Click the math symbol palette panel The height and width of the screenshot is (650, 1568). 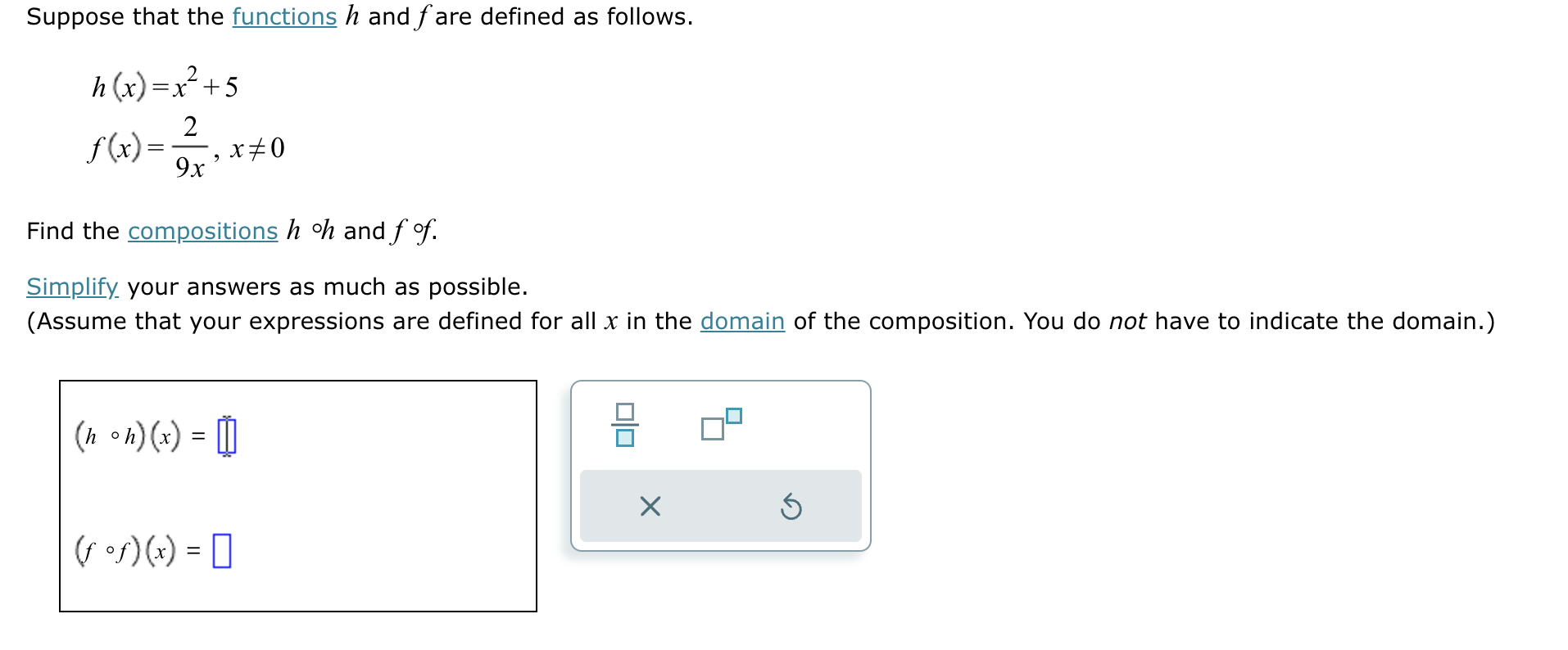719,463
